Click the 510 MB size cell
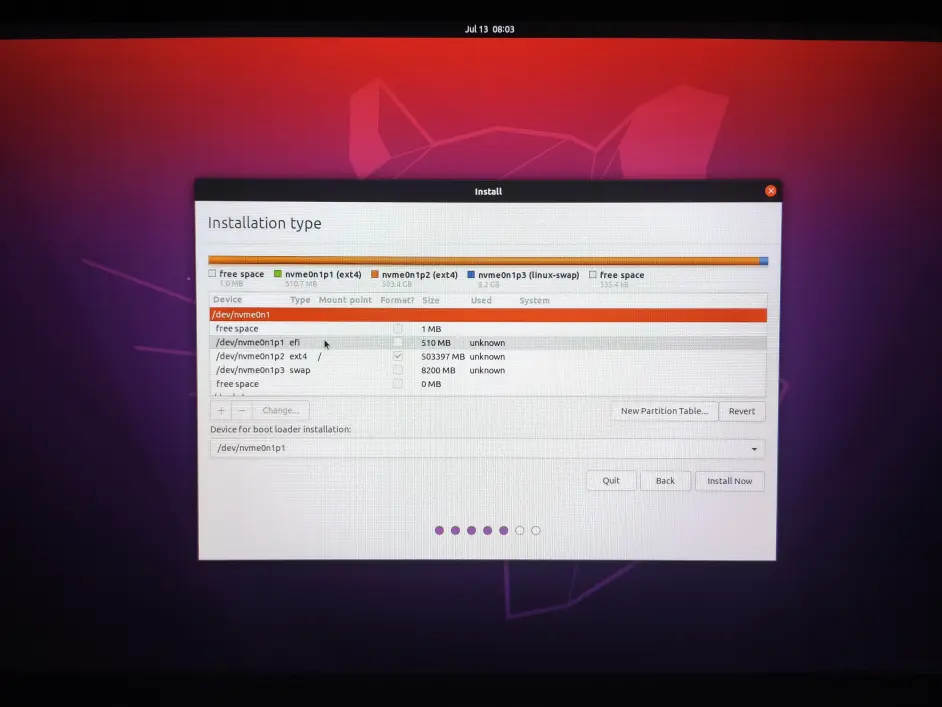 pyautogui.click(x=436, y=343)
